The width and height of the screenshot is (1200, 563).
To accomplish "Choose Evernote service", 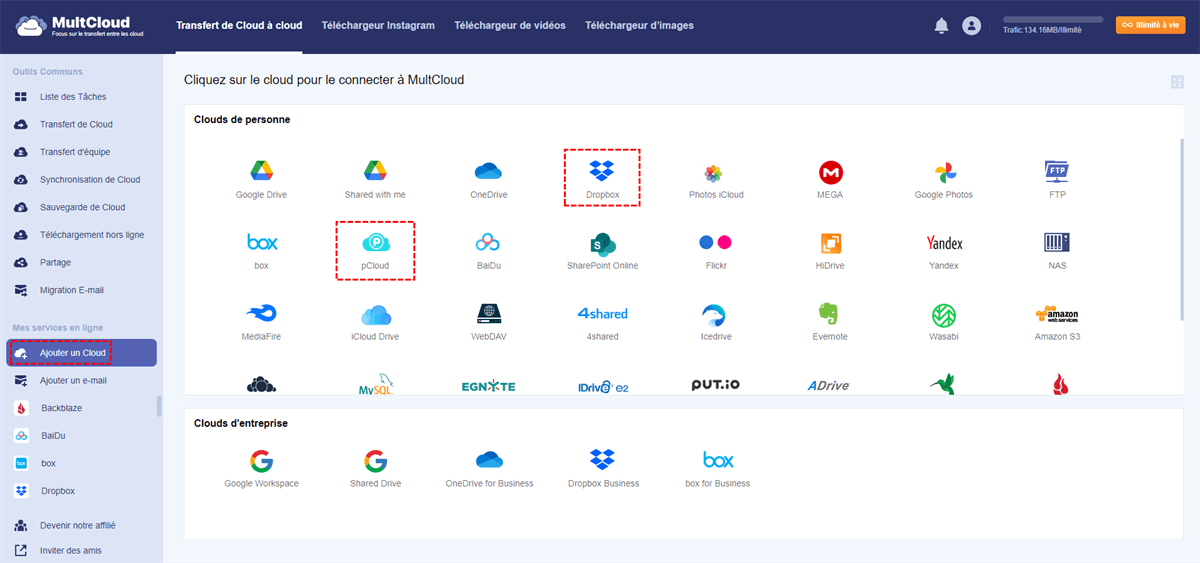I will point(830,322).
